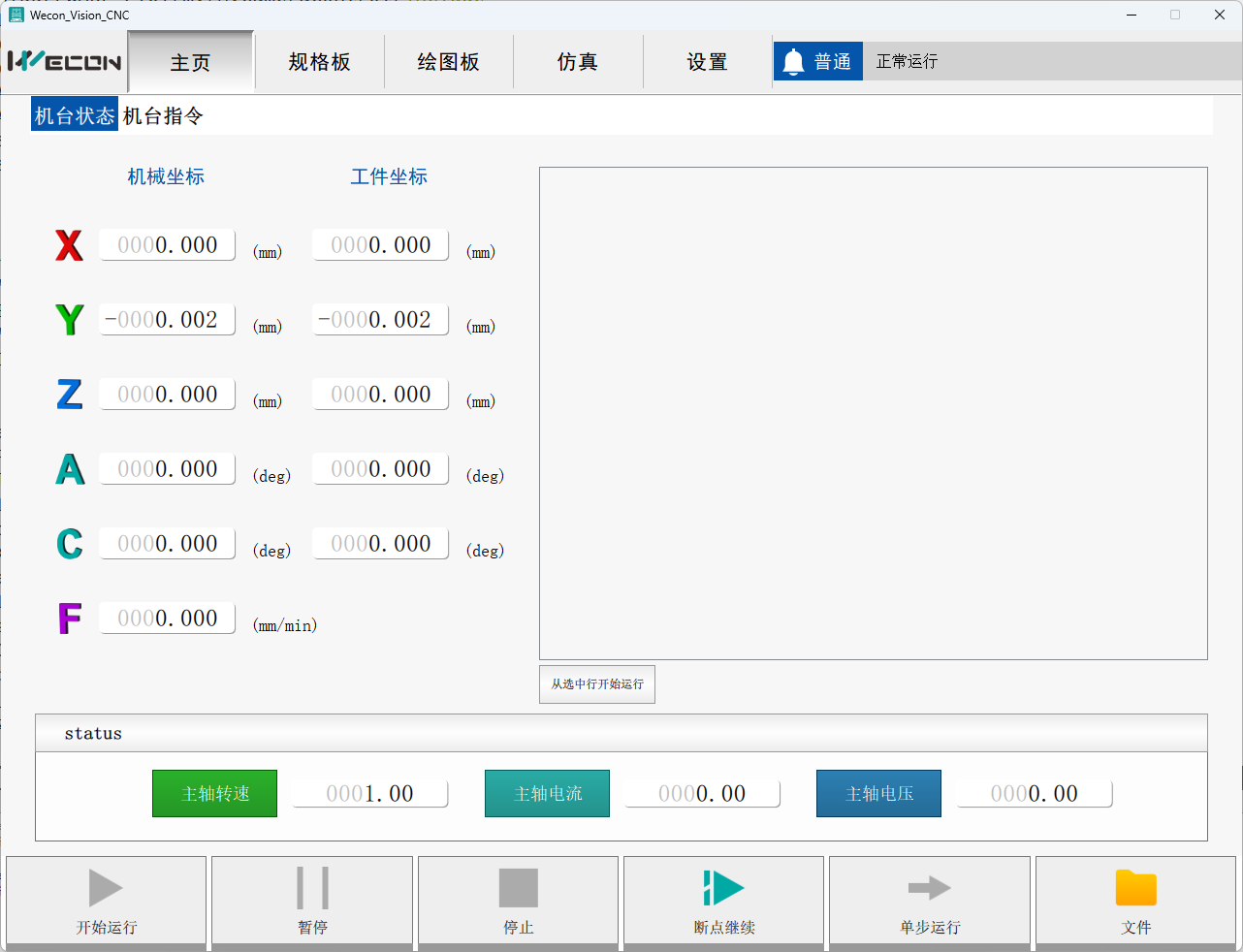The width and height of the screenshot is (1243, 952).
Task: Click the 从选中行开始运行 button
Action: click(597, 684)
